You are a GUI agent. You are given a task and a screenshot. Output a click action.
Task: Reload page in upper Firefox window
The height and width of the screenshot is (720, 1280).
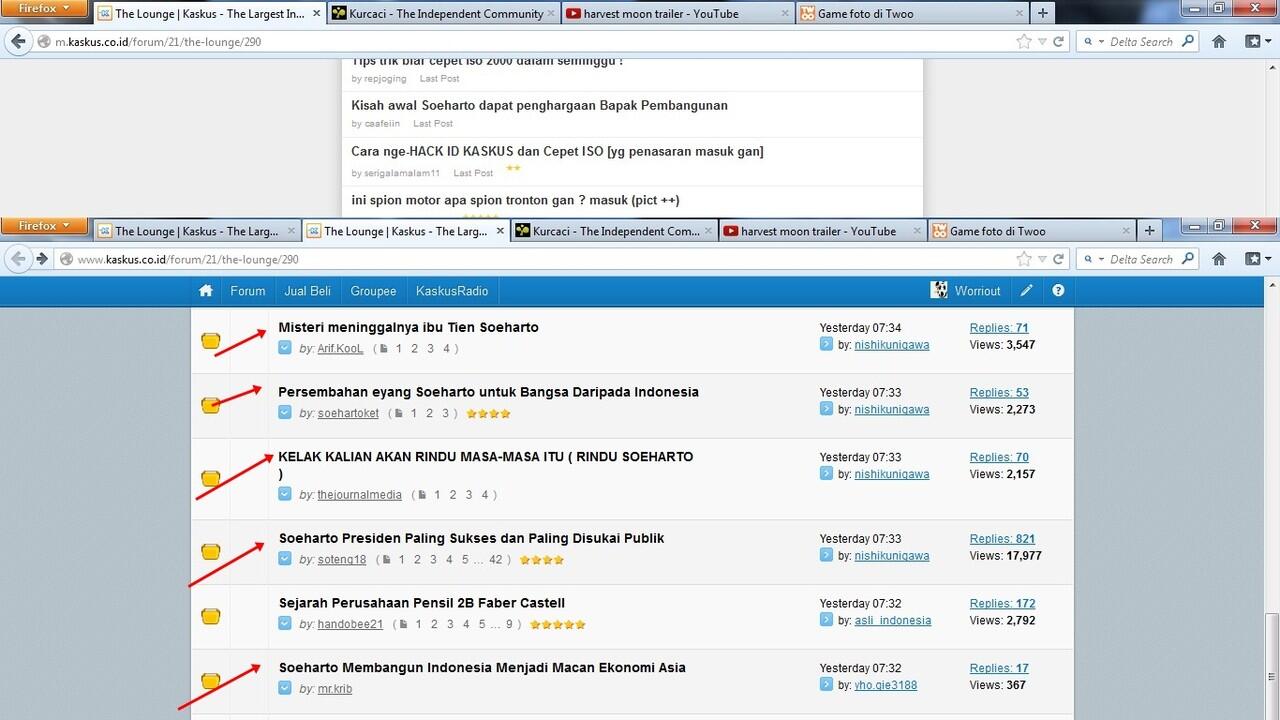pos(1058,42)
